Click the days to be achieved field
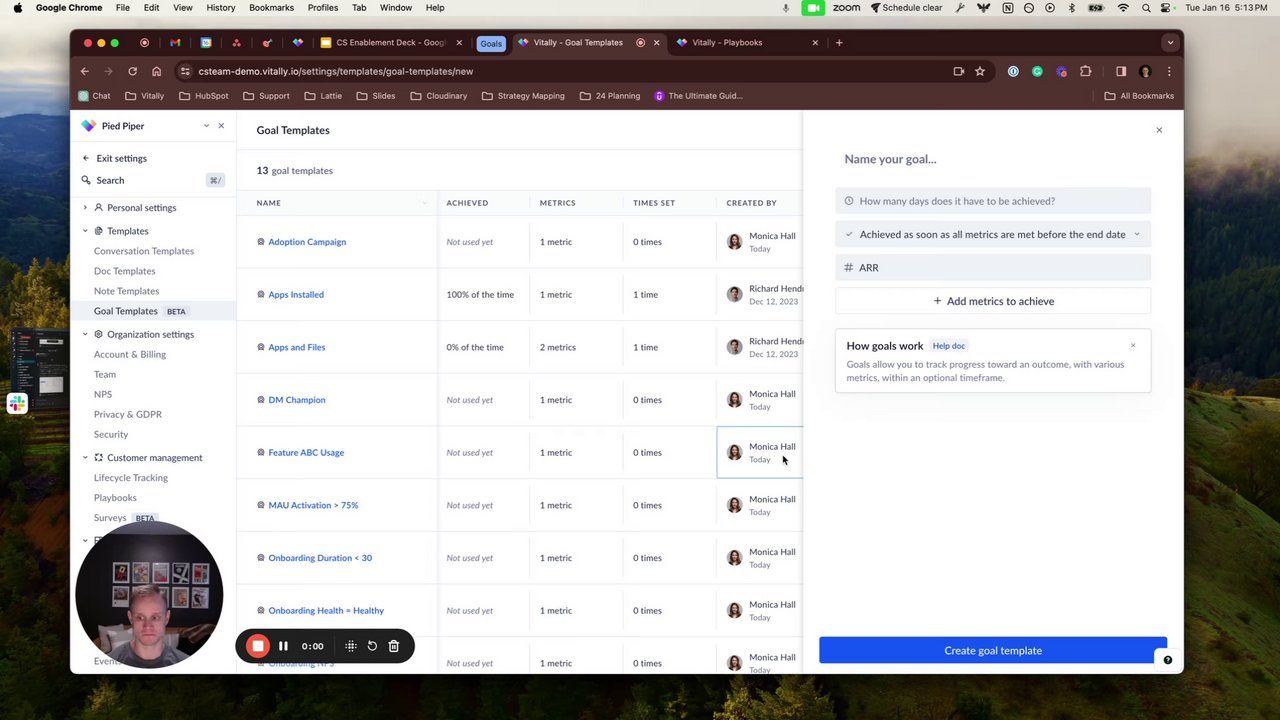Image resolution: width=1280 pixels, height=720 pixels. tap(993, 201)
